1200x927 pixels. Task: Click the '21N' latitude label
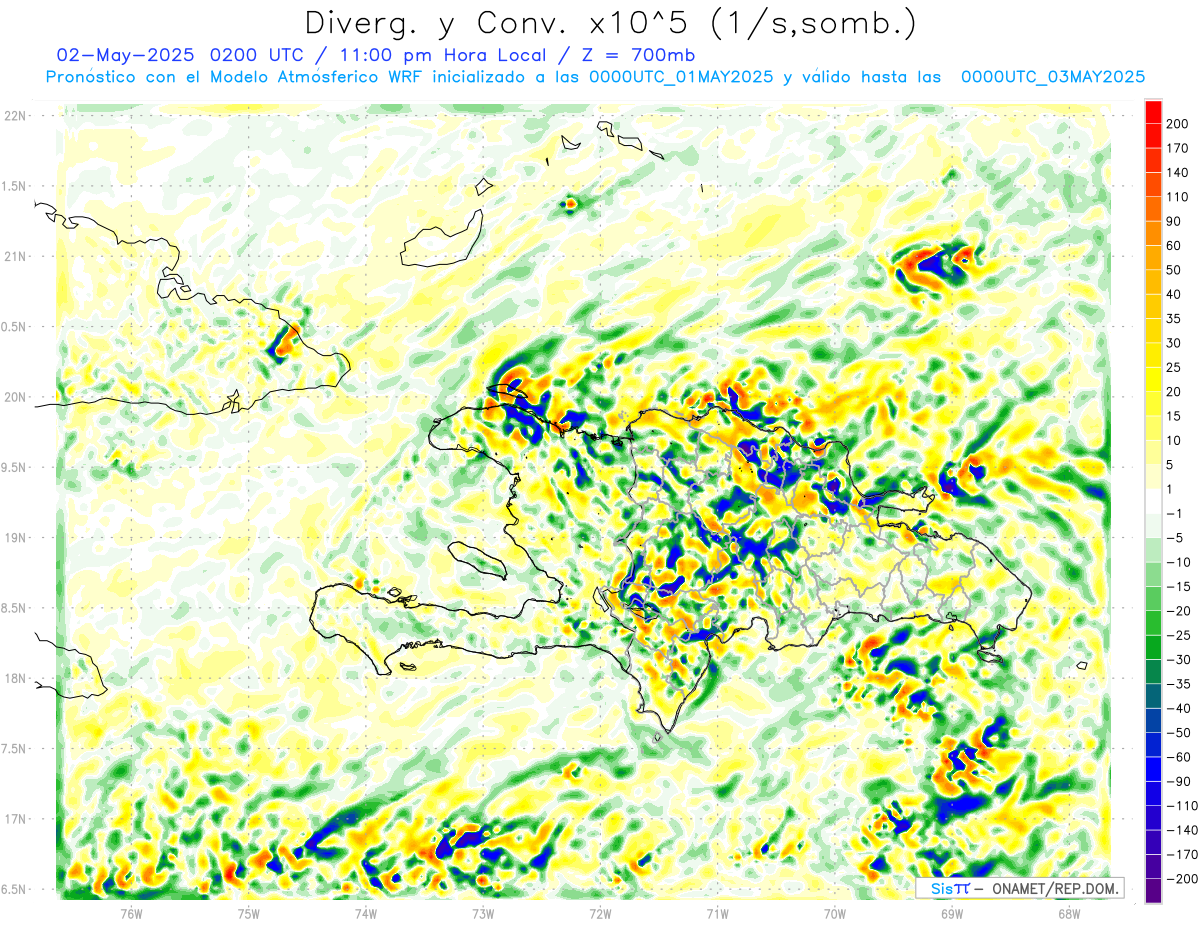pyautogui.click(x=15, y=256)
